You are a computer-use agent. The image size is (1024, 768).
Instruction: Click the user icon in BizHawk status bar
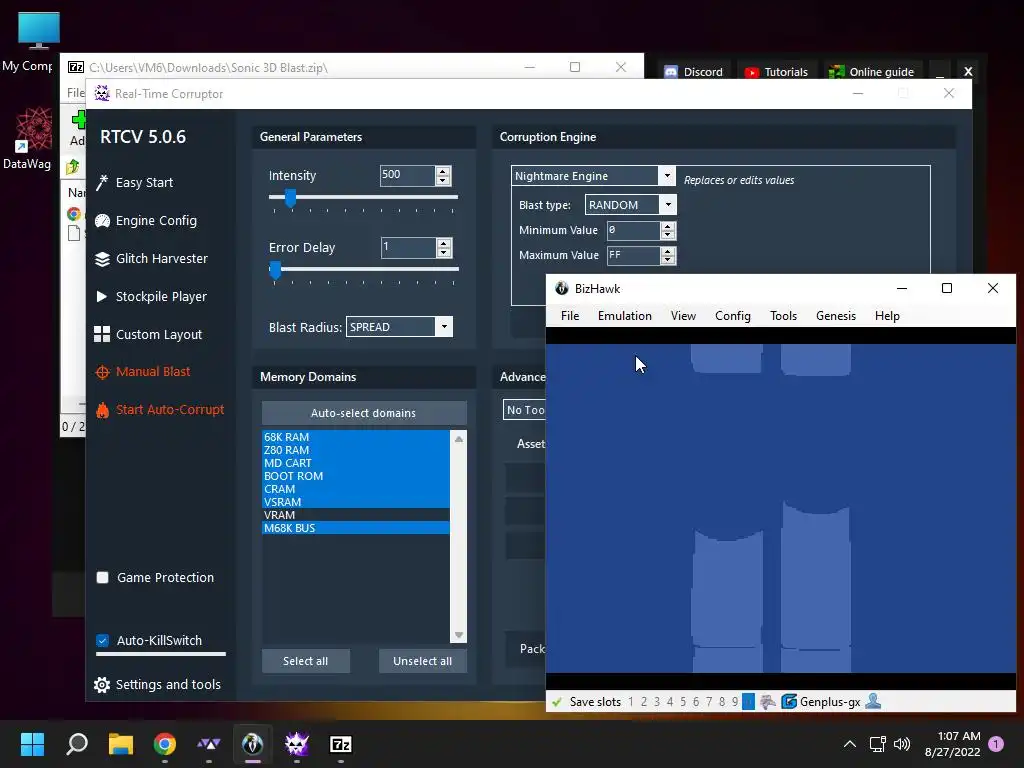tap(873, 701)
